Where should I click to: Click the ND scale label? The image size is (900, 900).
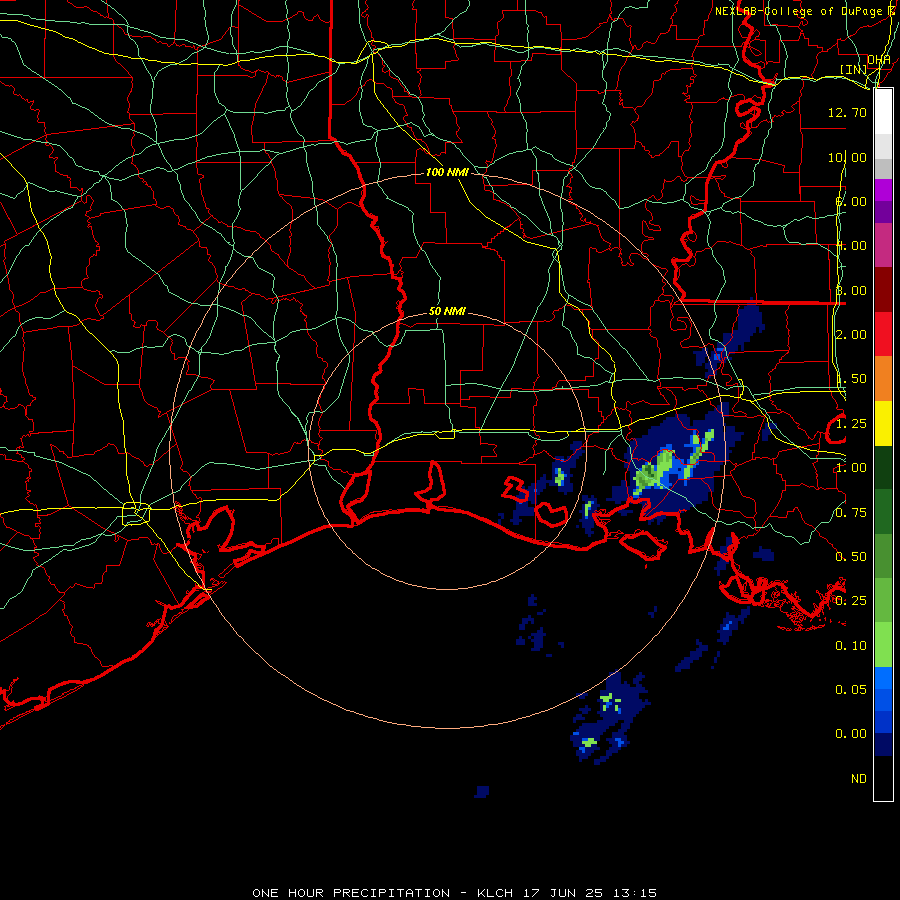coord(859,779)
